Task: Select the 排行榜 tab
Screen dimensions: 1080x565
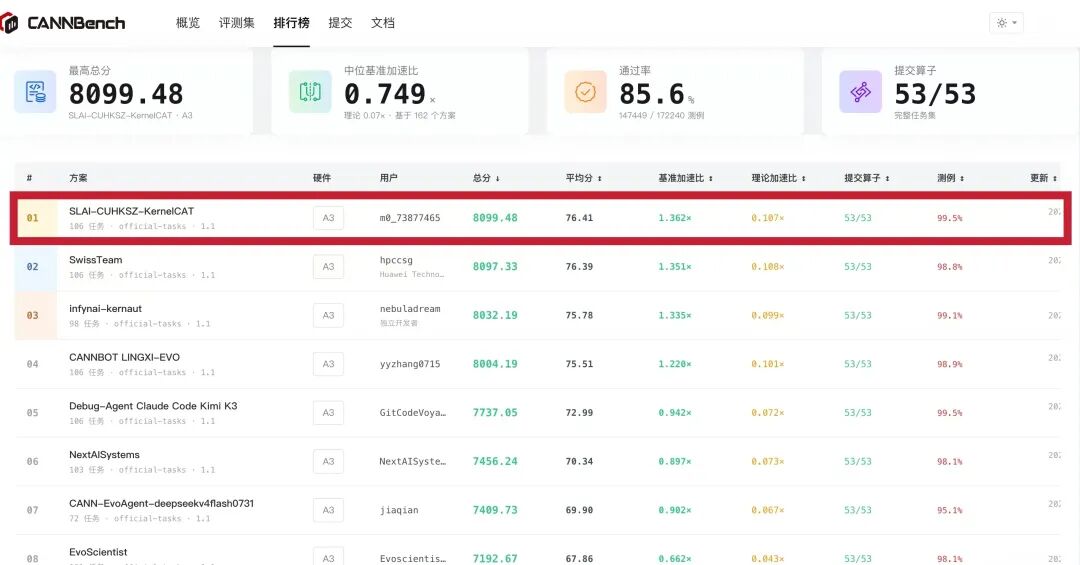Action: coord(291,23)
